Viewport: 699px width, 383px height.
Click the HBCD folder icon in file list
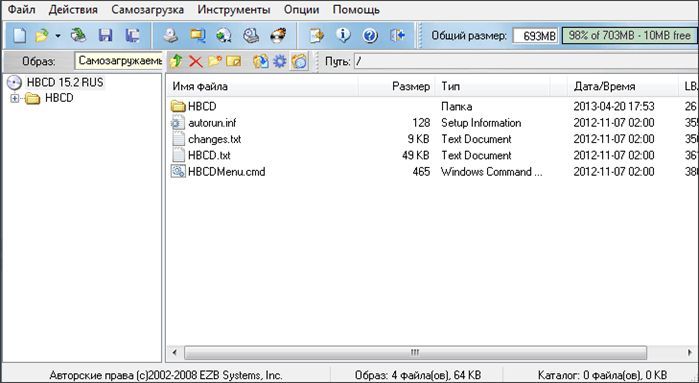178,107
